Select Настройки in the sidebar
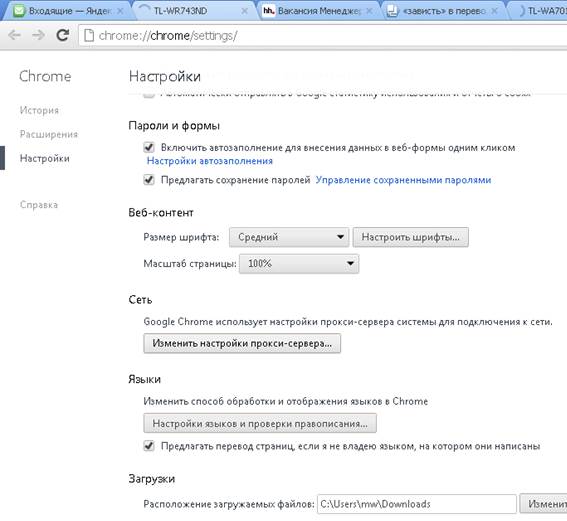This screenshot has height=521, width=567. point(45,158)
